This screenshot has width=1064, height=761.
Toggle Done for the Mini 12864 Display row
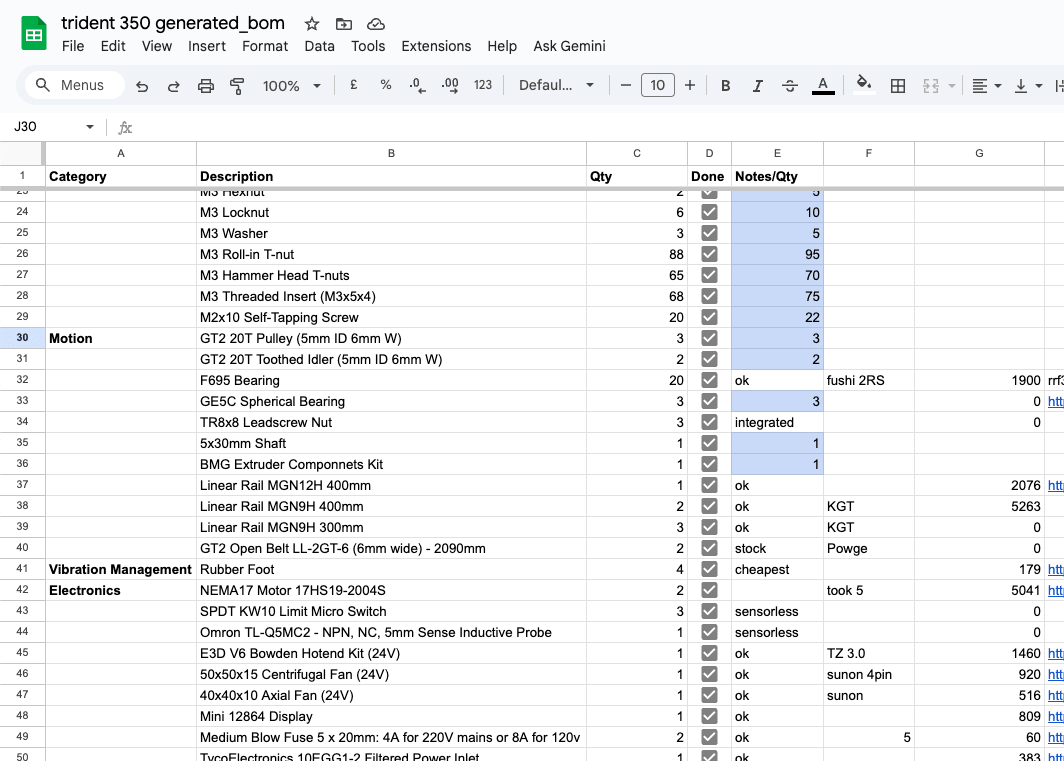pyautogui.click(x=709, y=716)
